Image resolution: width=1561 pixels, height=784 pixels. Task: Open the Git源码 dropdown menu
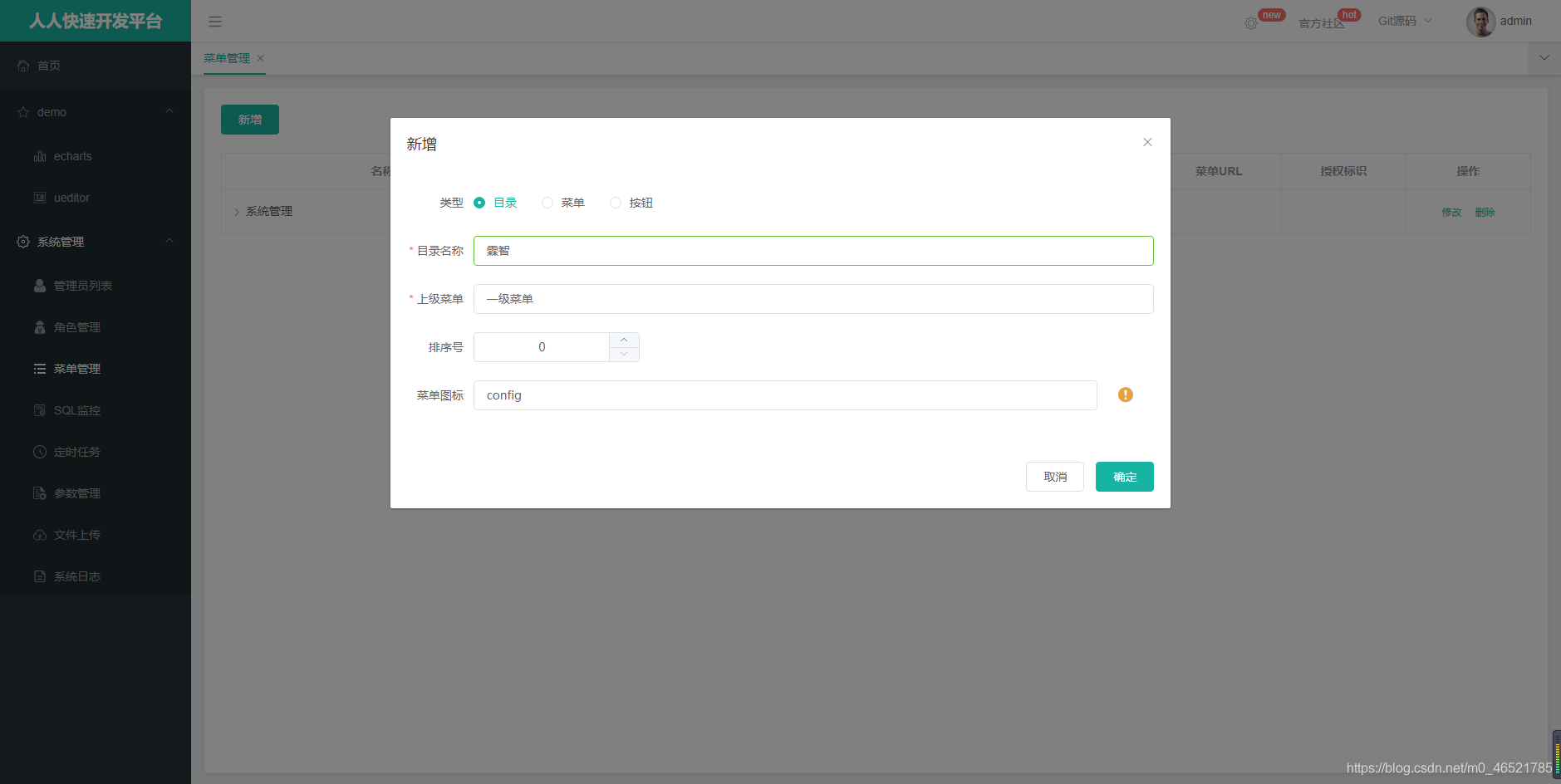1405,20
